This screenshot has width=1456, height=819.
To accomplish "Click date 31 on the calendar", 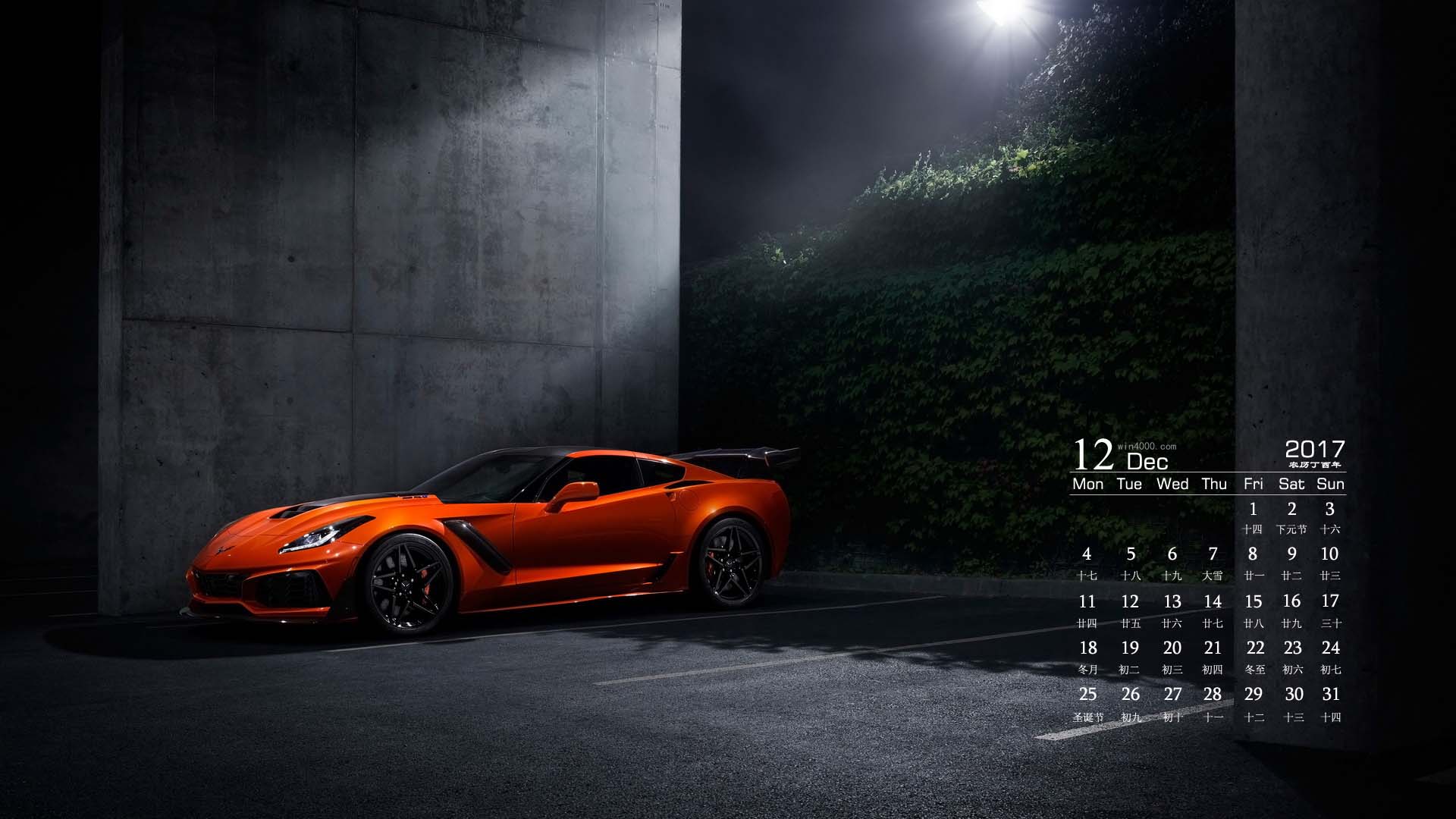I will coord(1331,694).
